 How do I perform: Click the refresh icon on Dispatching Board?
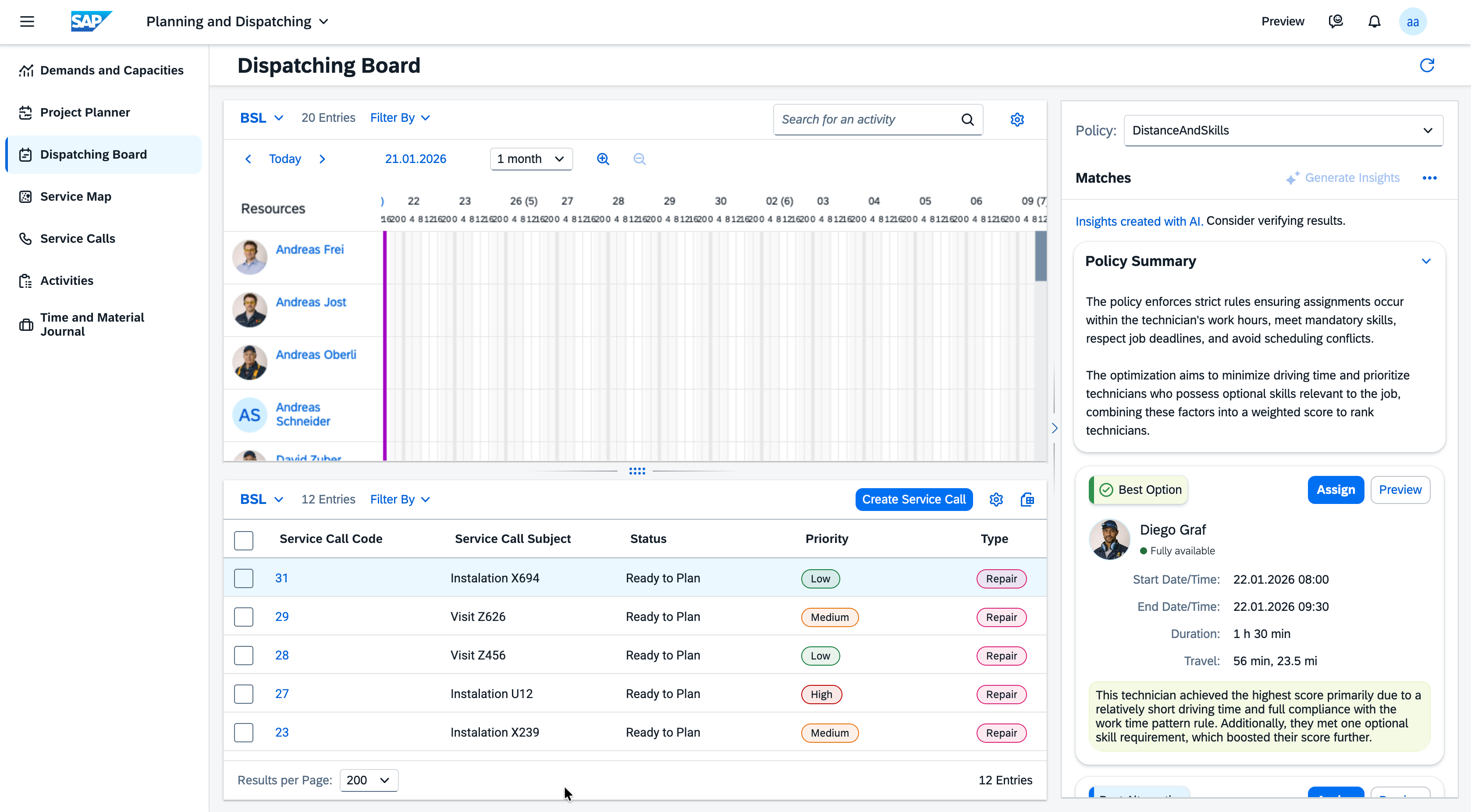(x=1426, y=65)
